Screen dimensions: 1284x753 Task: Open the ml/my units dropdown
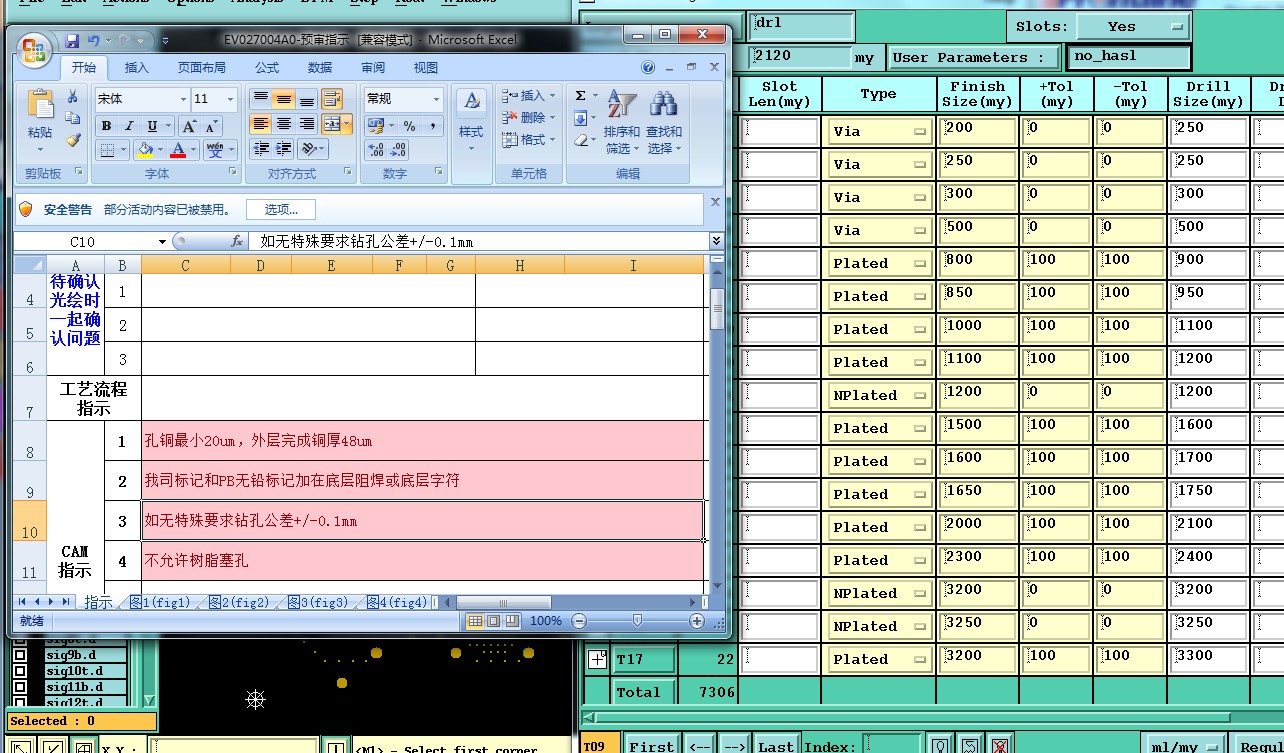click(1185, 746)
